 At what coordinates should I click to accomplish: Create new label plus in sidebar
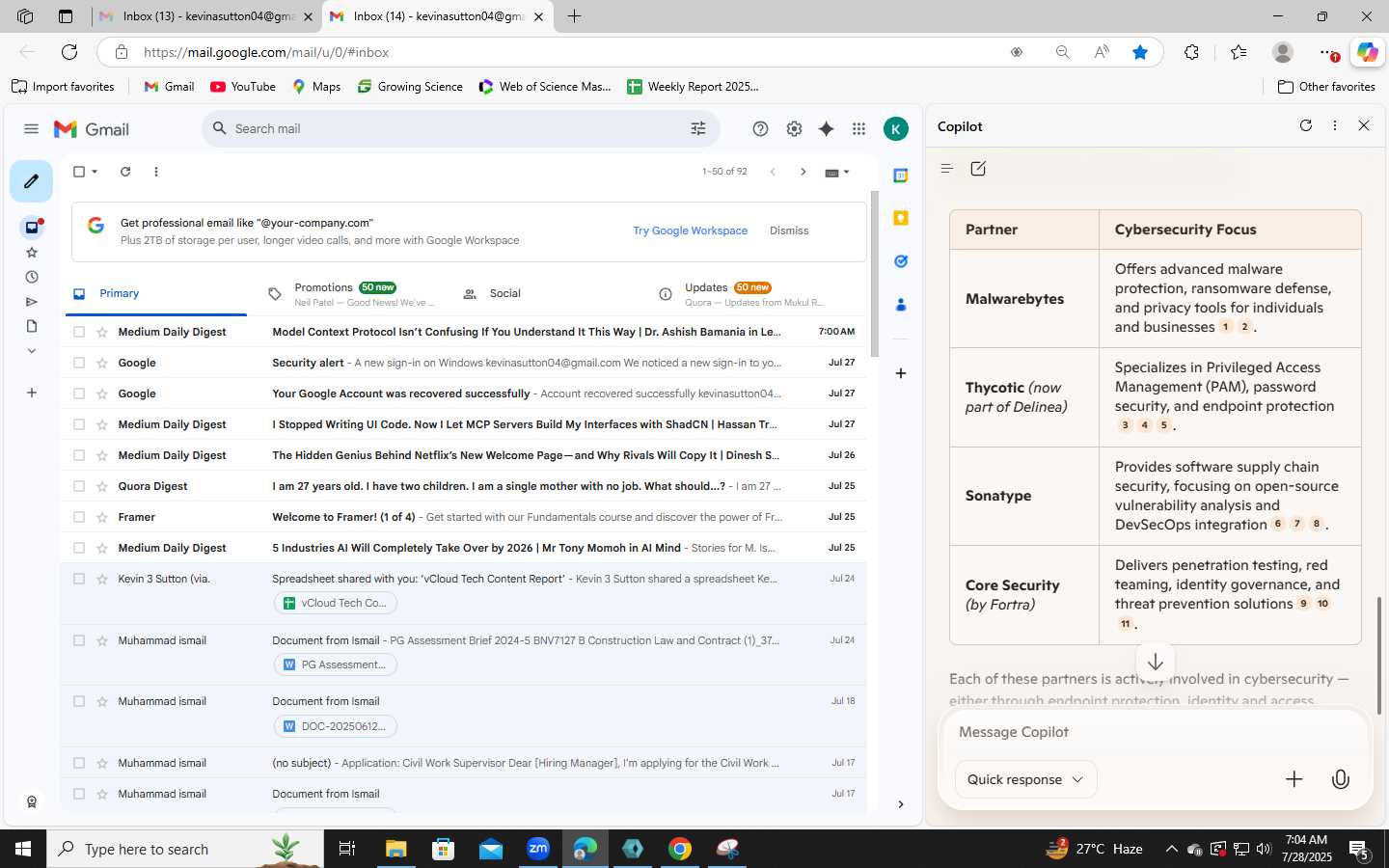(32, 393)
